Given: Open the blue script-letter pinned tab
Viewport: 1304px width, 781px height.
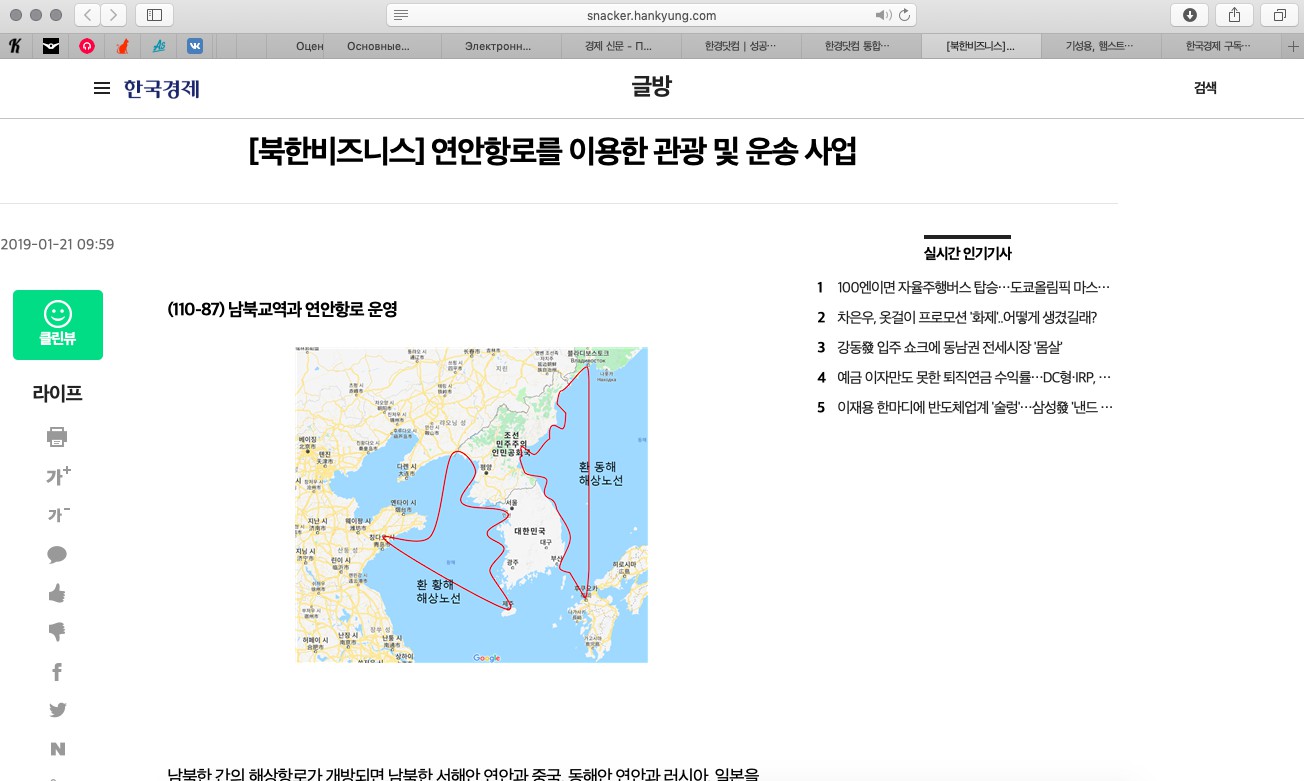Looking at the screenshot, I should (158, 46).
